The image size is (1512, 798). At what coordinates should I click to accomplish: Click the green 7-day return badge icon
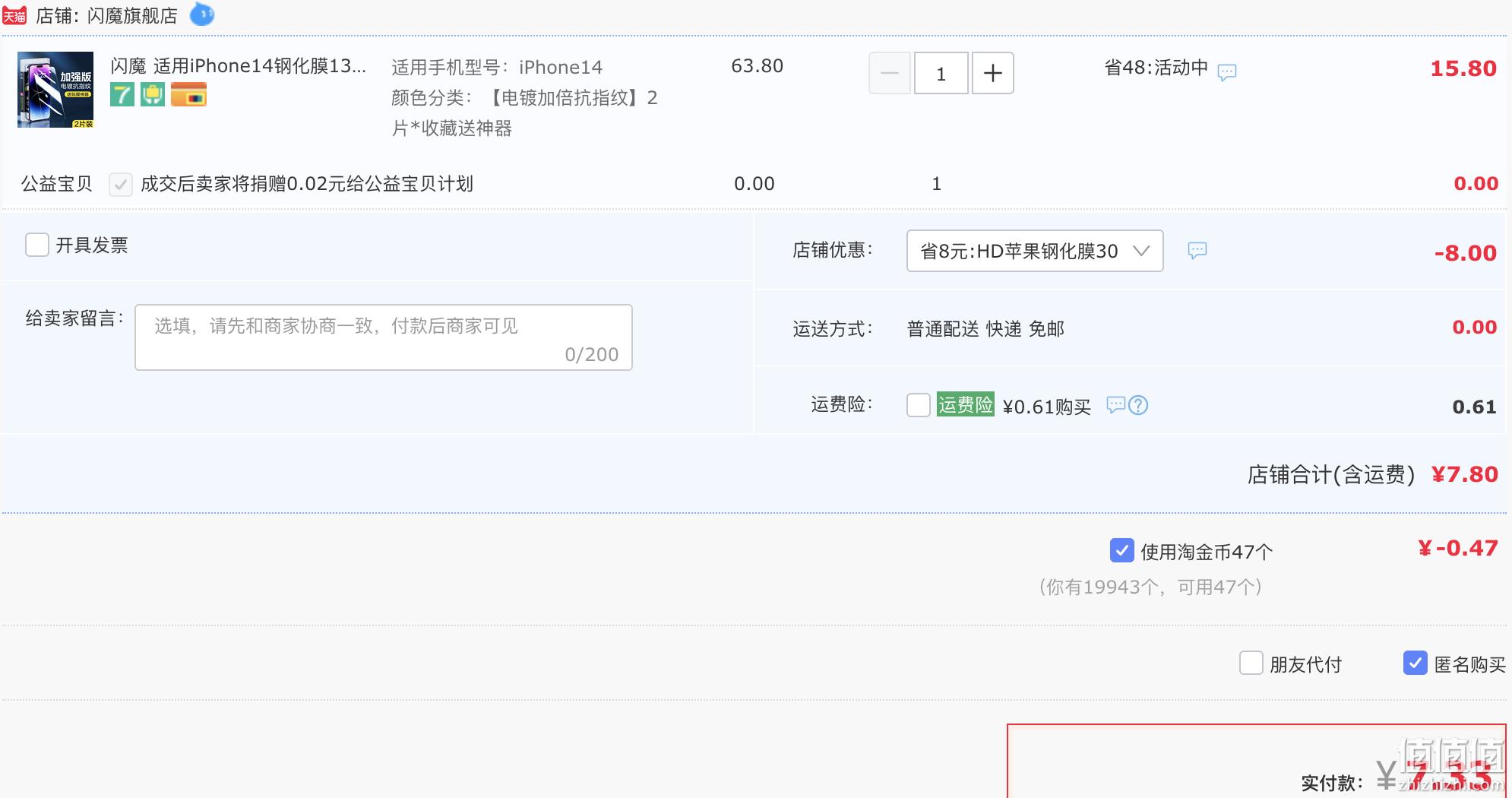(122, 95)
